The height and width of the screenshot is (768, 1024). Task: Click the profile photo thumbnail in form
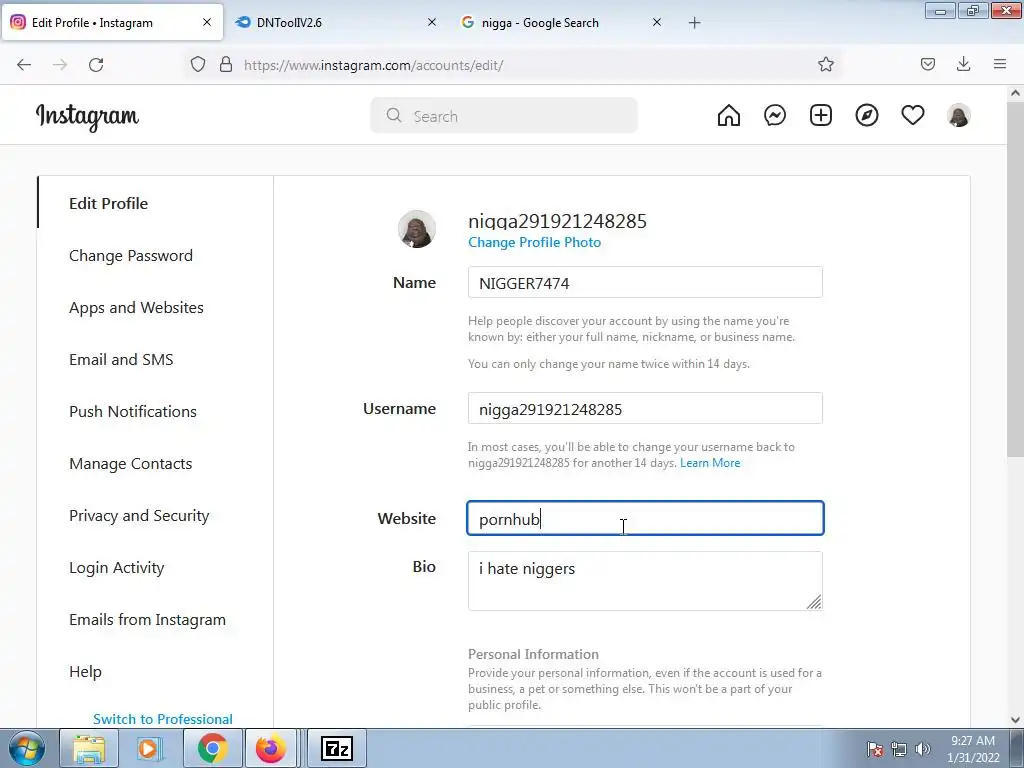(x=417, y=229)
